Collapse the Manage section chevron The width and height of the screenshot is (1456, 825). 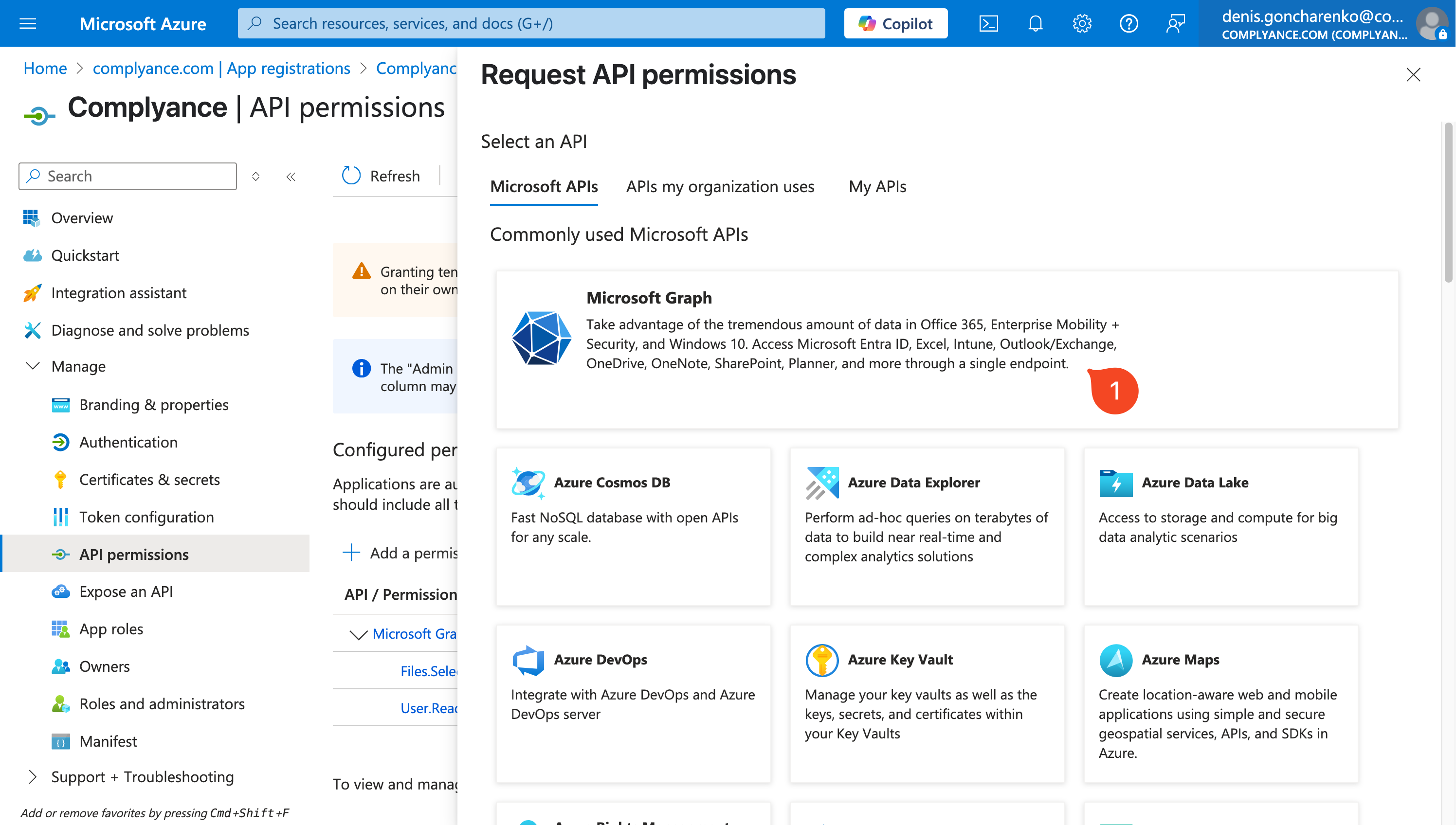pyautogui.click(x=33, y=366)
